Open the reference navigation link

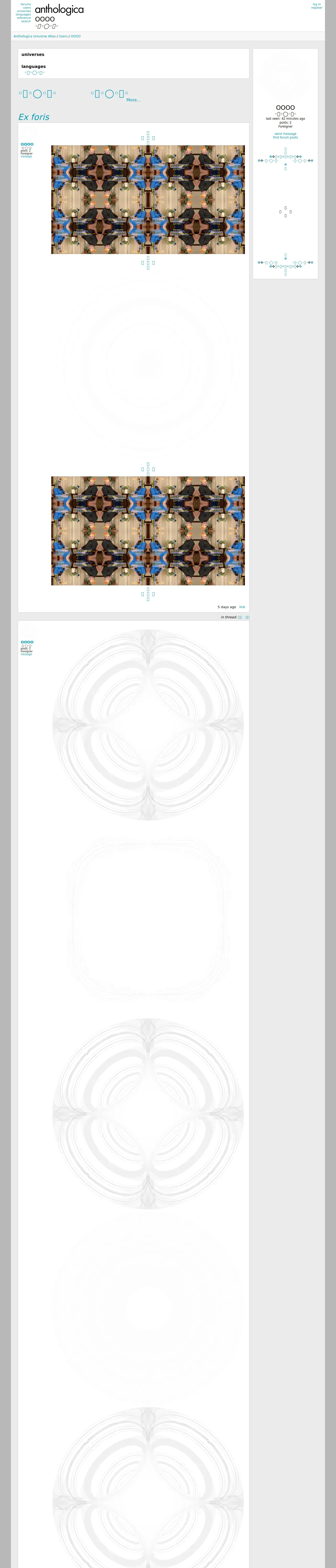(x=24, y=18)
